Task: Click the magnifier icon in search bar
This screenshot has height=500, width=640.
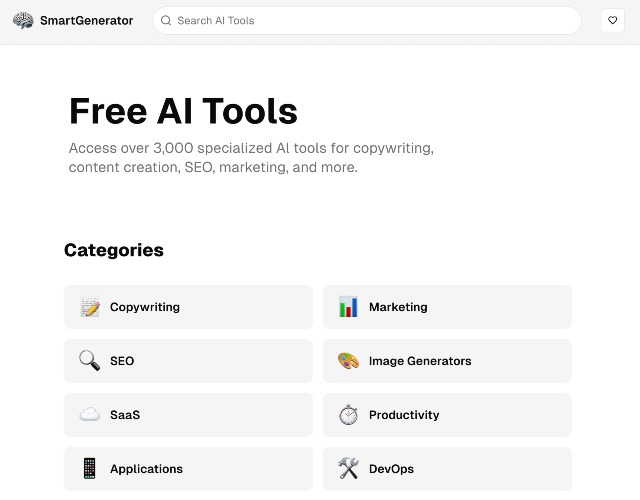Action: pyautogui.click(x=166, y=20)
